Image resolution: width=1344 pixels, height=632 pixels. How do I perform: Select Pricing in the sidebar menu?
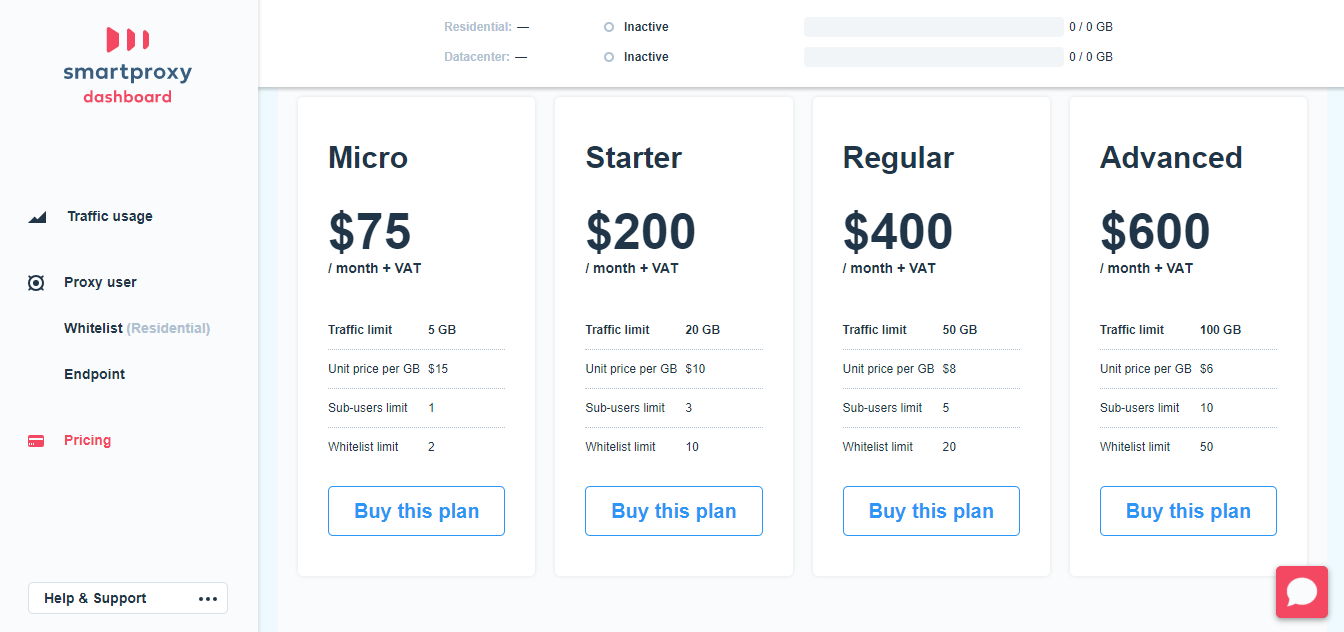87,440
